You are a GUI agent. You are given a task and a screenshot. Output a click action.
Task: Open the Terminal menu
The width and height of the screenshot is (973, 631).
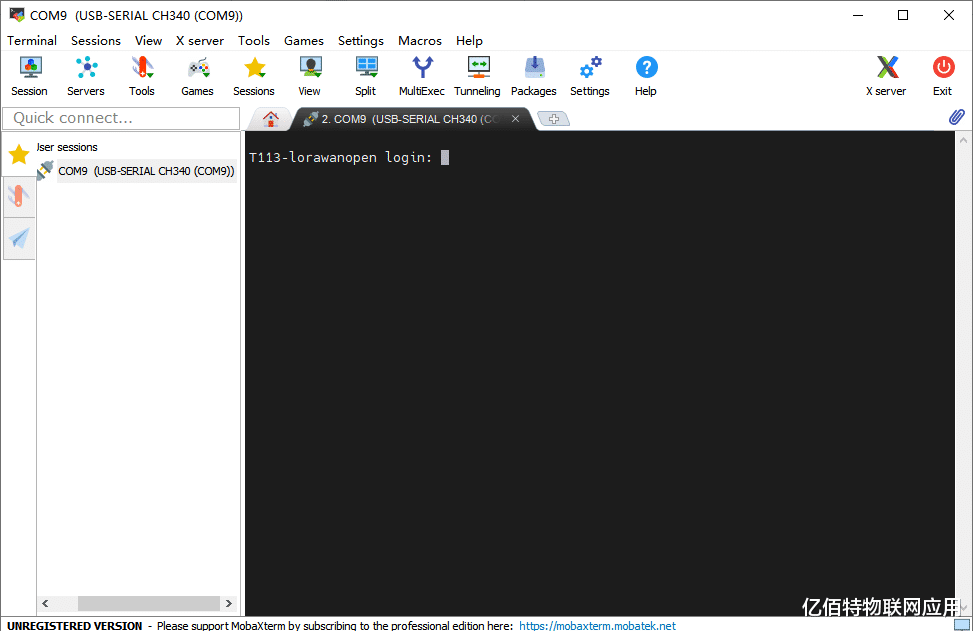pyautogui.click(x=32, y=40)
